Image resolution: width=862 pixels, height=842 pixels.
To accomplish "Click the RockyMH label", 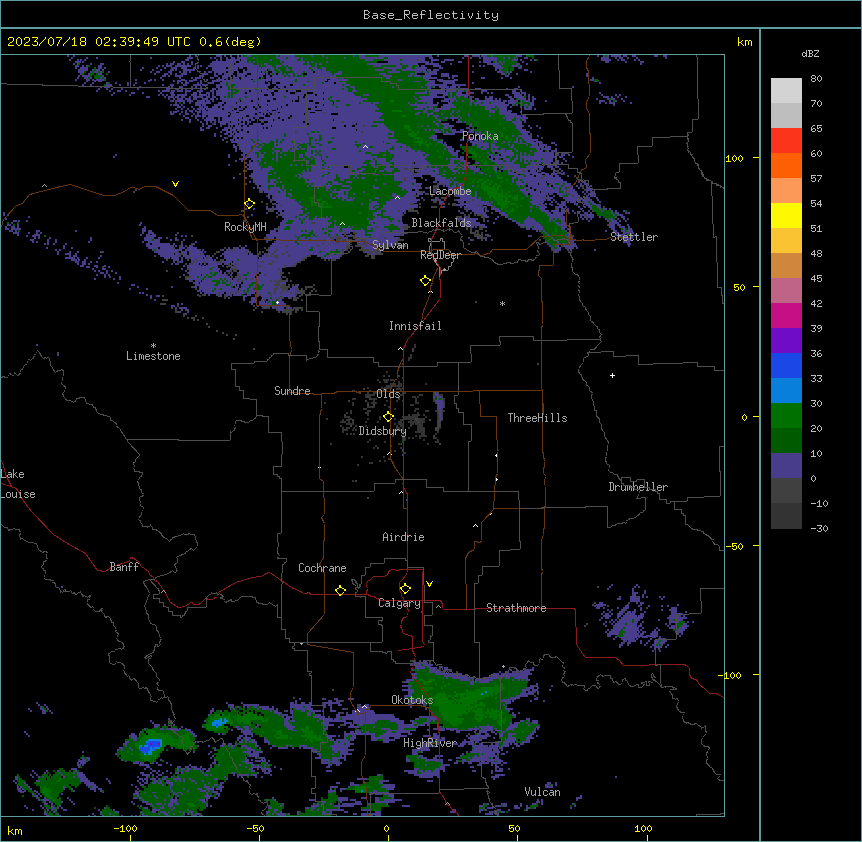I will click(x=245, y=227).
